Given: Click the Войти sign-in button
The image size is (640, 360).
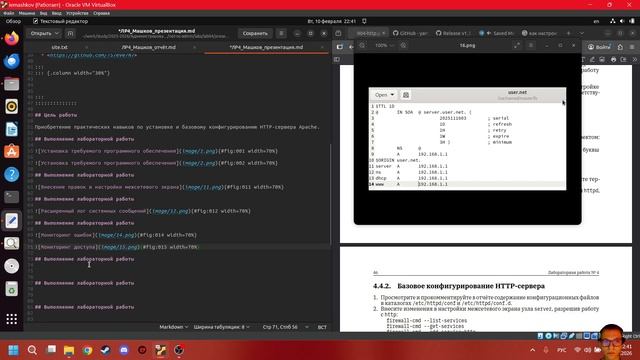Looking at the screenshot, I should tap(599, 47).
